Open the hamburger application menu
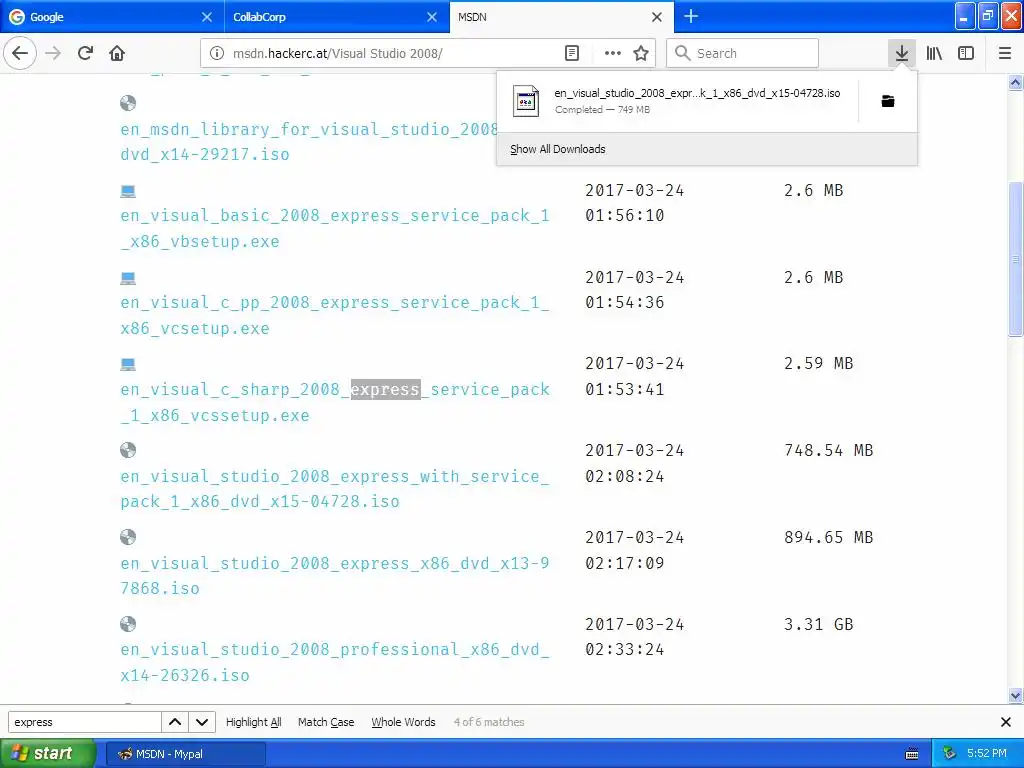The image size is (1024, 768). pos(1004,53)
